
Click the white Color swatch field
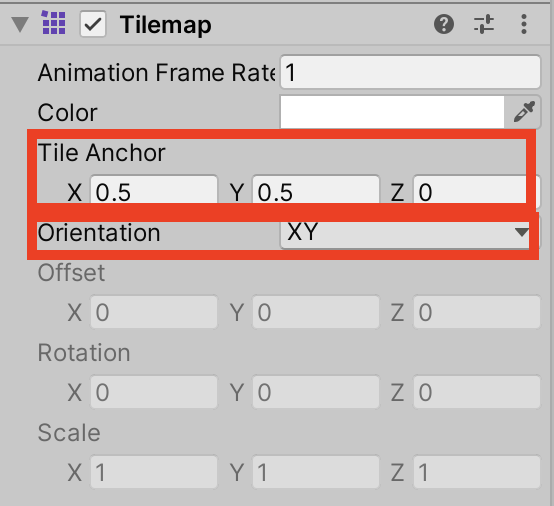tap(392, 112)
